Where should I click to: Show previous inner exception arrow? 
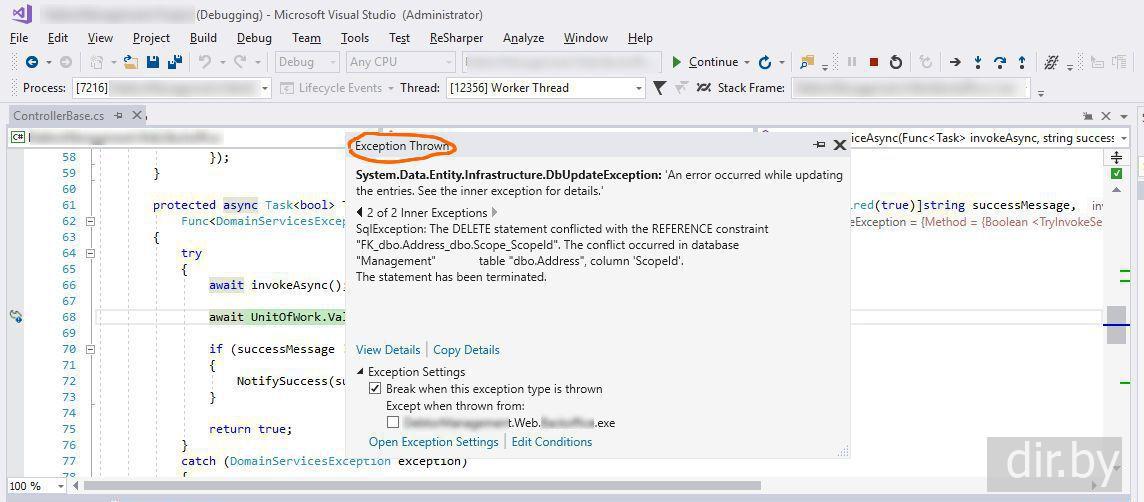[x=360, y=213]
